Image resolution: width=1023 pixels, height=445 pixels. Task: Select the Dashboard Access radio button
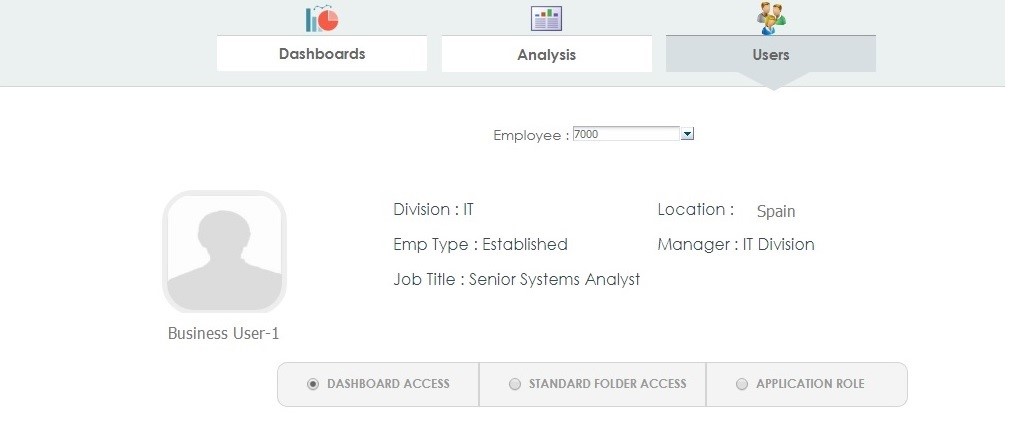coord(313,384)
